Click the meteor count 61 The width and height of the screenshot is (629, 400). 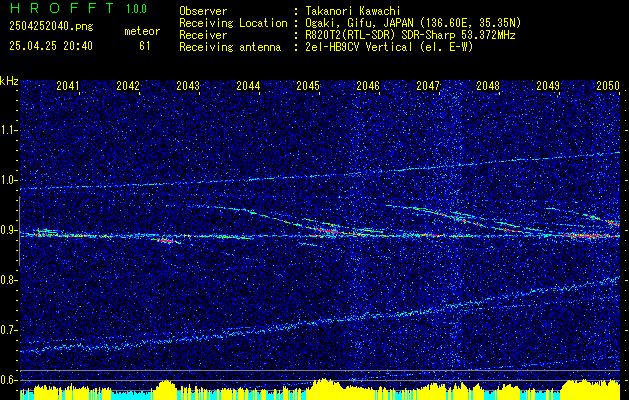[145, 46]
